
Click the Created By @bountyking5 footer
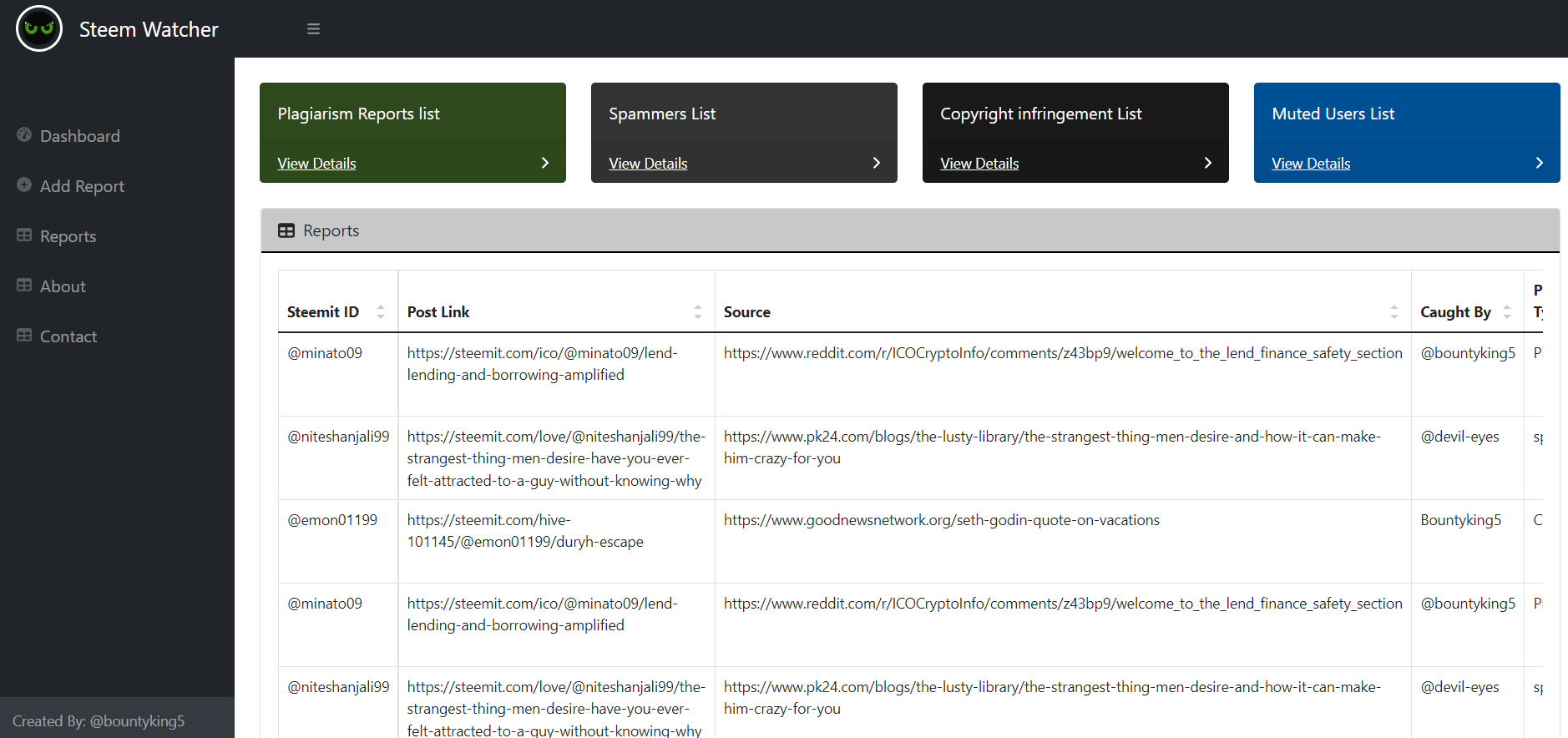(x=99, y=721)
